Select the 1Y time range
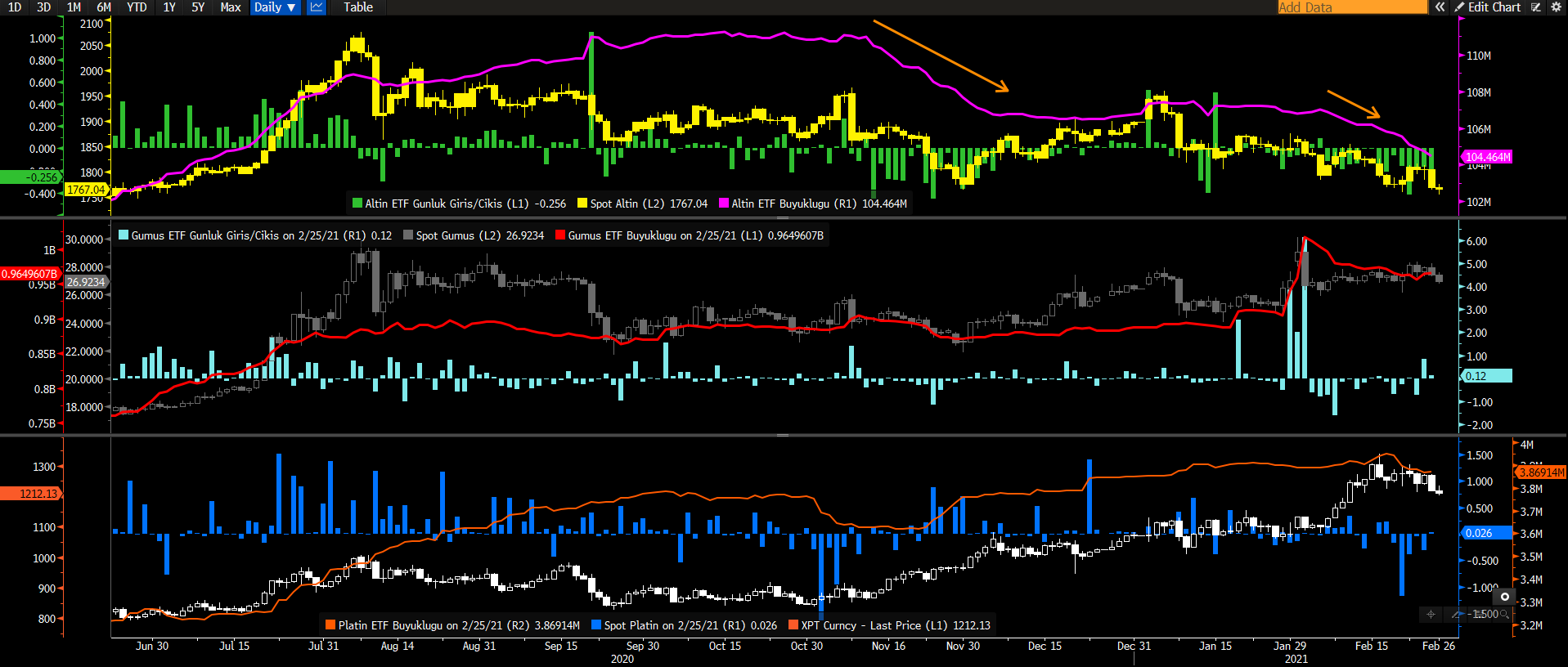 coord(169,7)
